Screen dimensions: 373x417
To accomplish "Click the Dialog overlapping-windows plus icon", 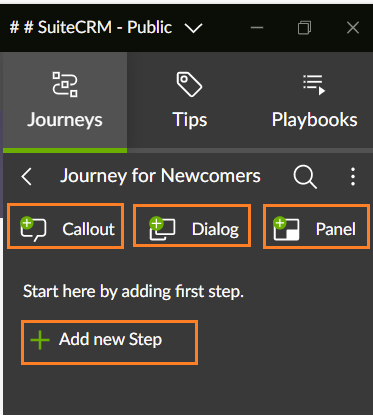I will (162, 228).
